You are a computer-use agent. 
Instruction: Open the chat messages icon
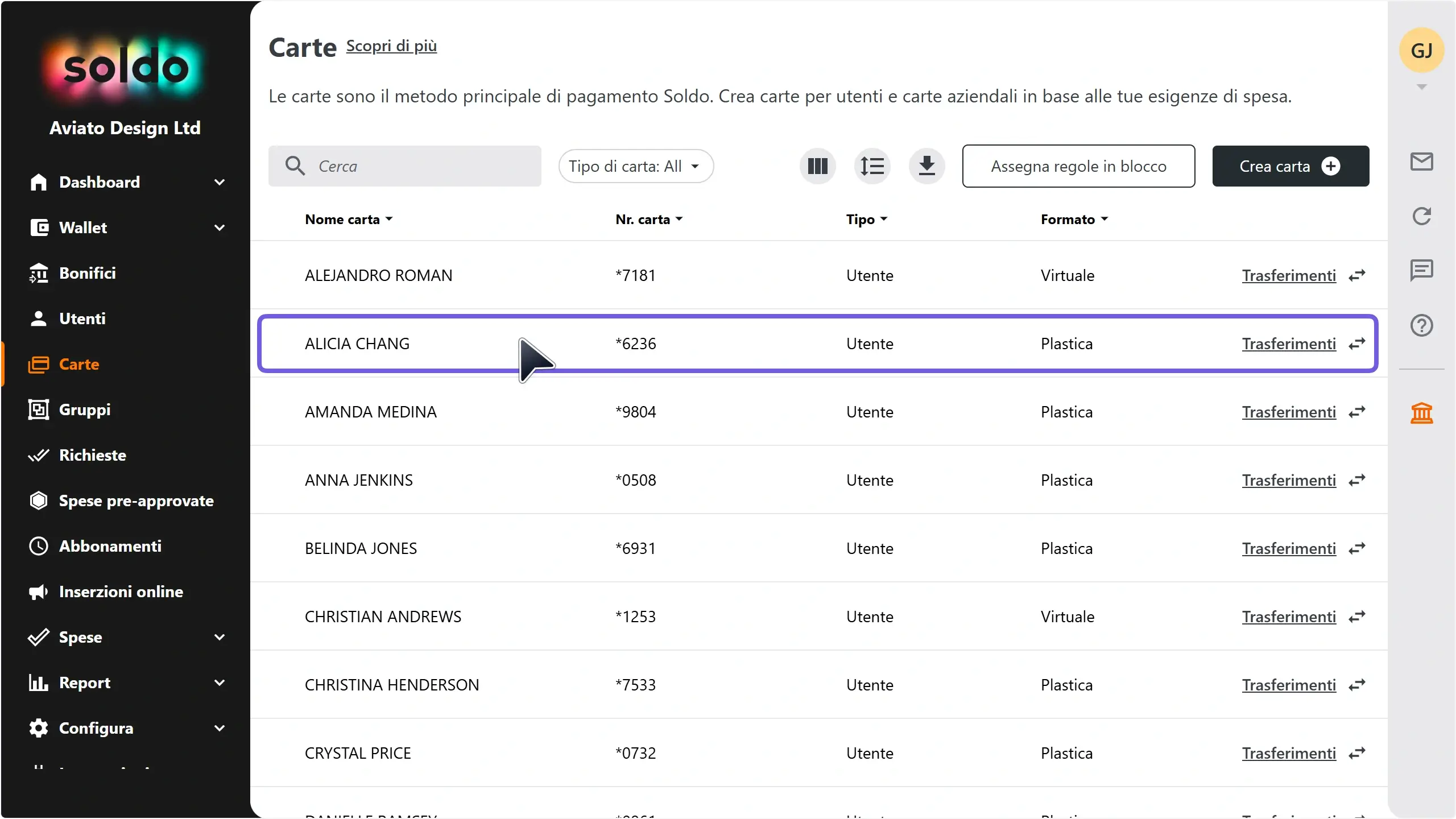coord(1421,270)
